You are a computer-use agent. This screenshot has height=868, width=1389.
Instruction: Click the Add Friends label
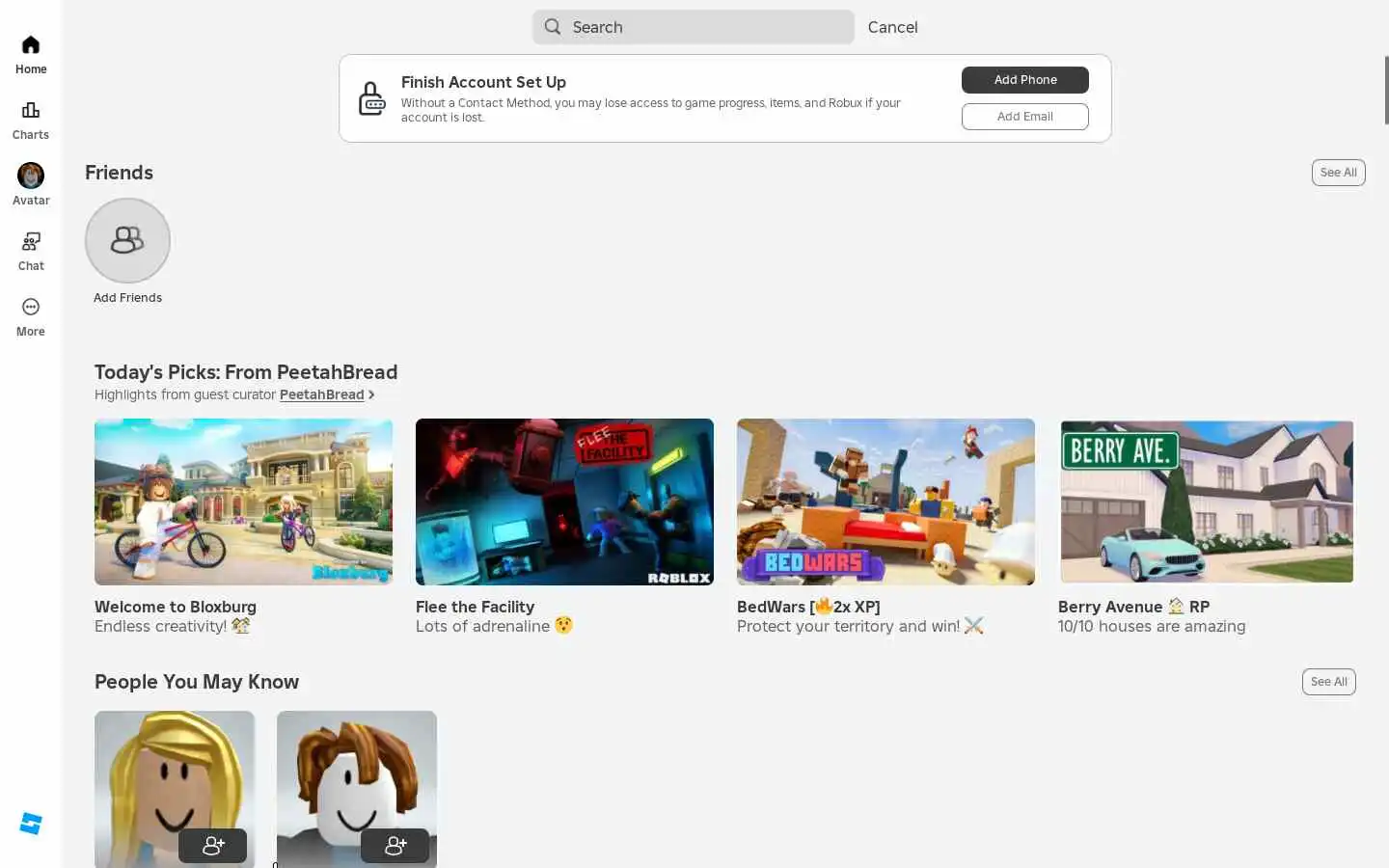pyautogui.click(x=127, y=298)
